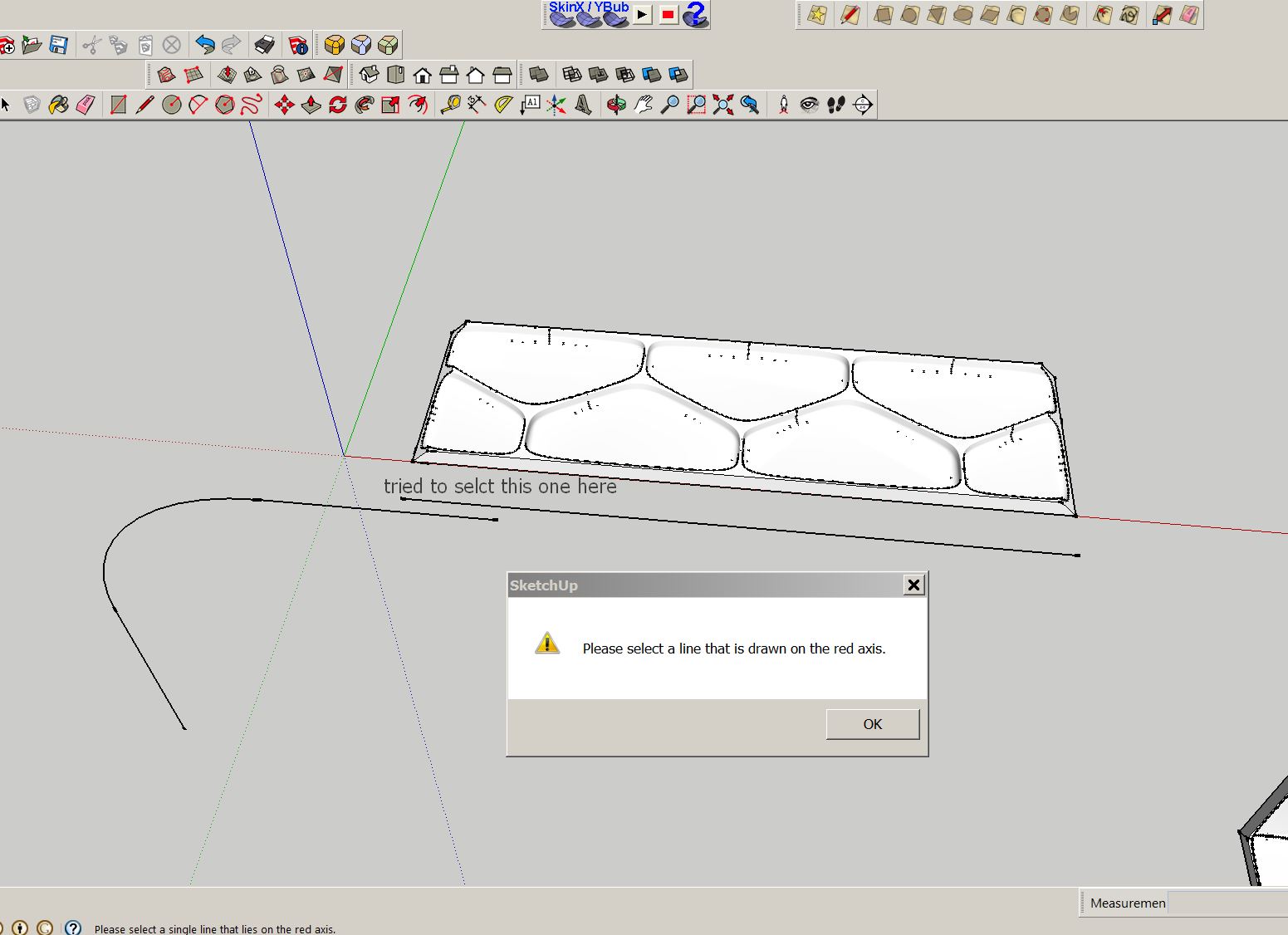Select the Freehand tool

(252, 105)
